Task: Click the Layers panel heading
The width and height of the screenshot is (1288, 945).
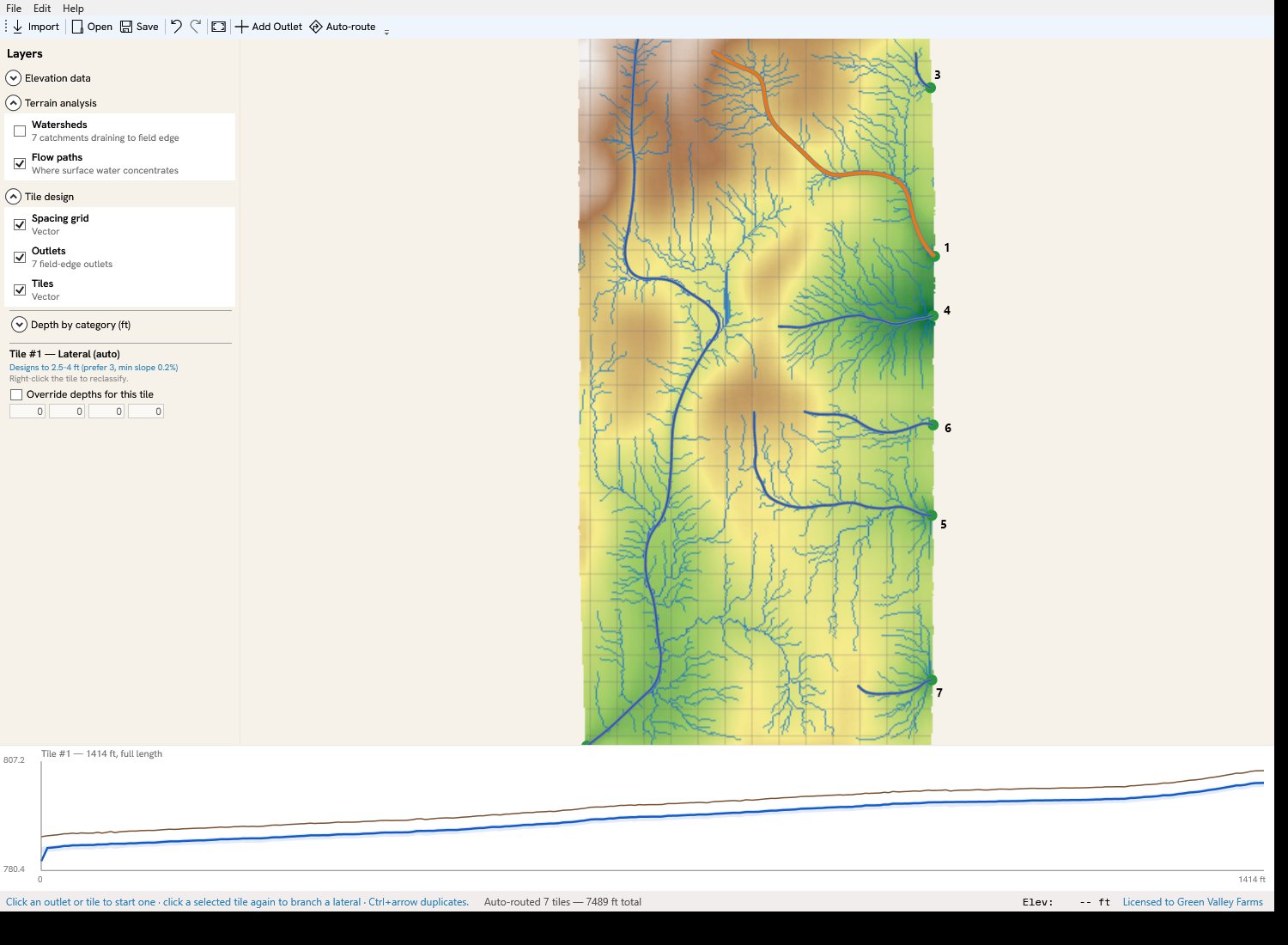Action: (25, 53)
